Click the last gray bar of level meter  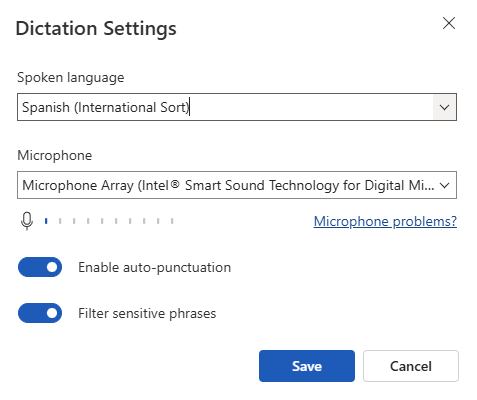pos(172,221)
